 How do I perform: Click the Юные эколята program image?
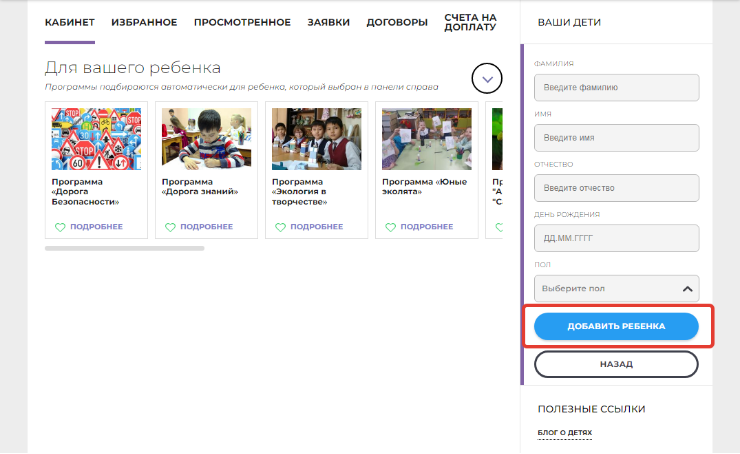pos(426,139)
